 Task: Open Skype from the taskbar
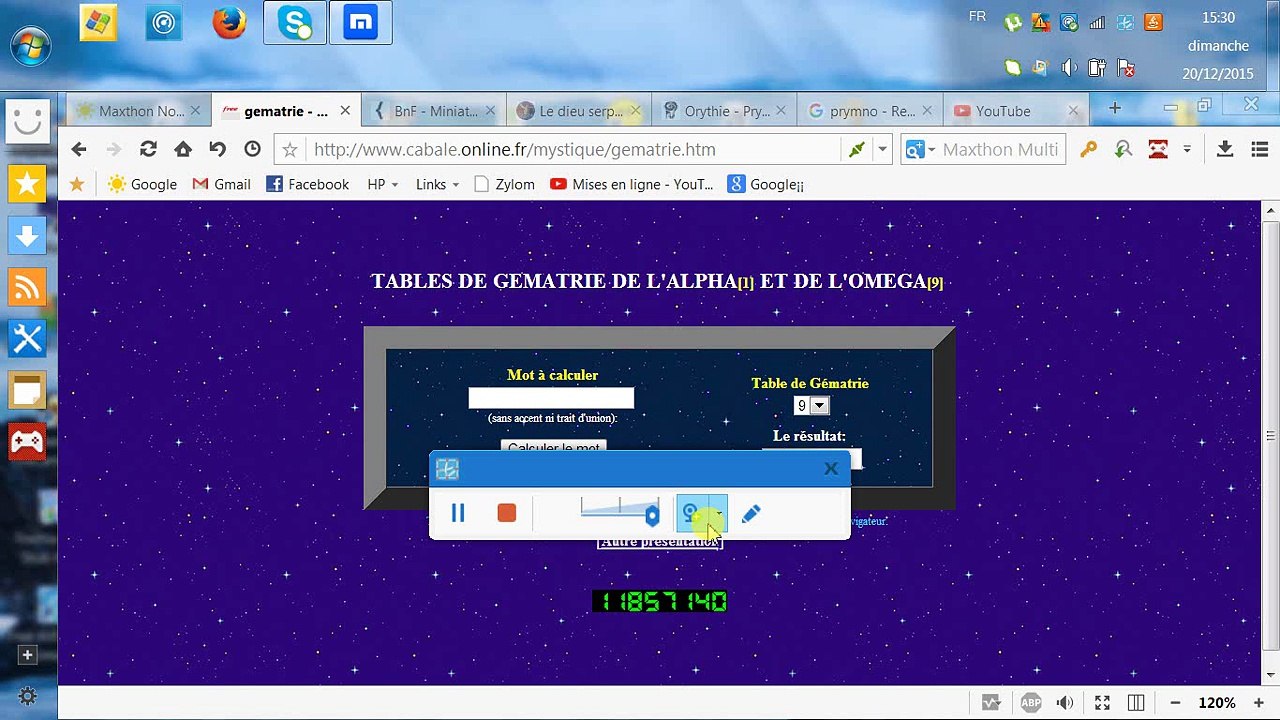point(295,24)
